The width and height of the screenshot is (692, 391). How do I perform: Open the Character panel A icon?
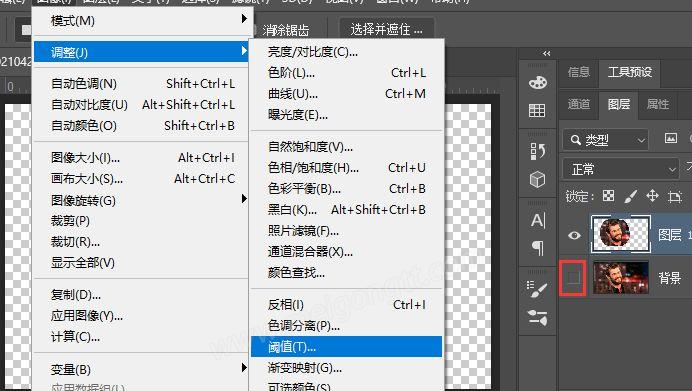point(538,220)
